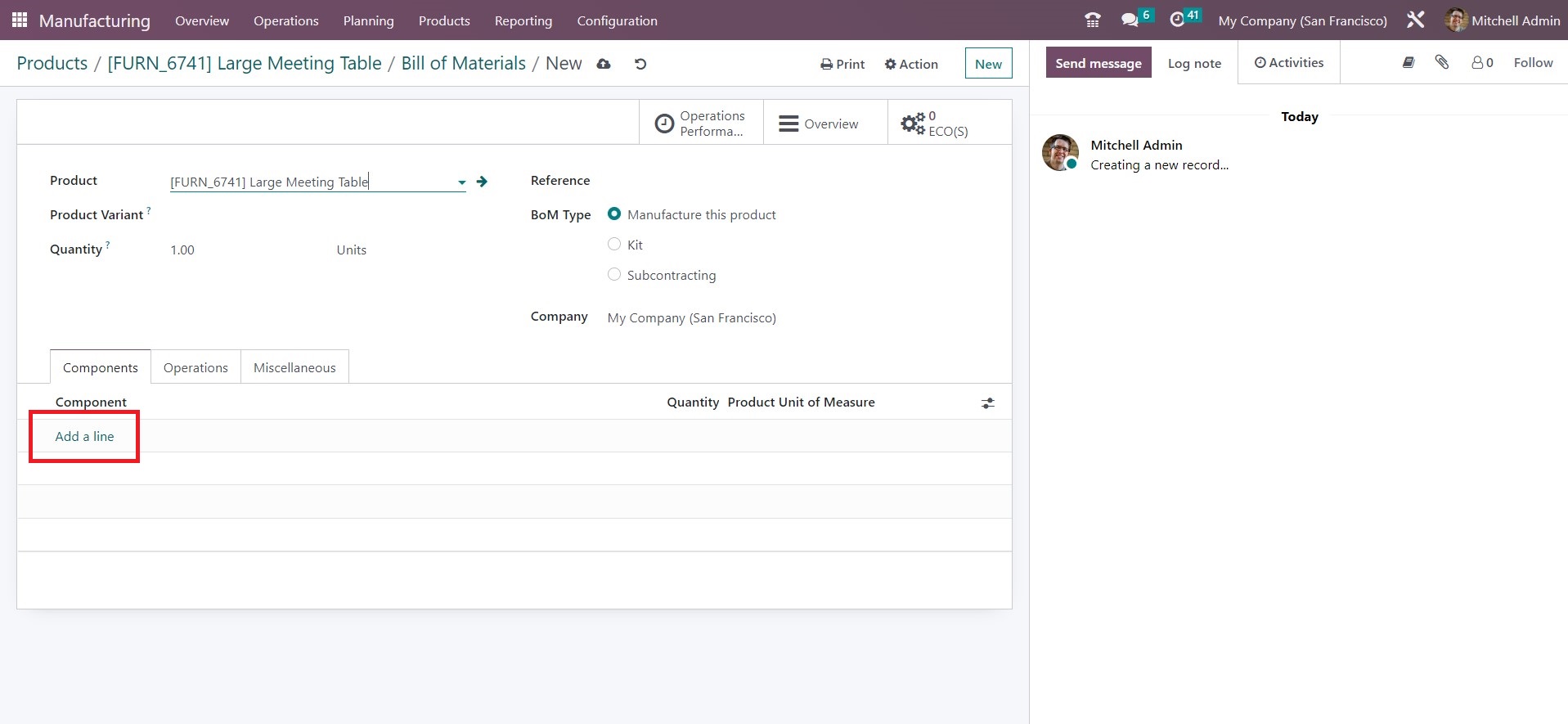Open the VoIP phone icon
This screenshot has width=1568, height=724.
click(1092, 20)
